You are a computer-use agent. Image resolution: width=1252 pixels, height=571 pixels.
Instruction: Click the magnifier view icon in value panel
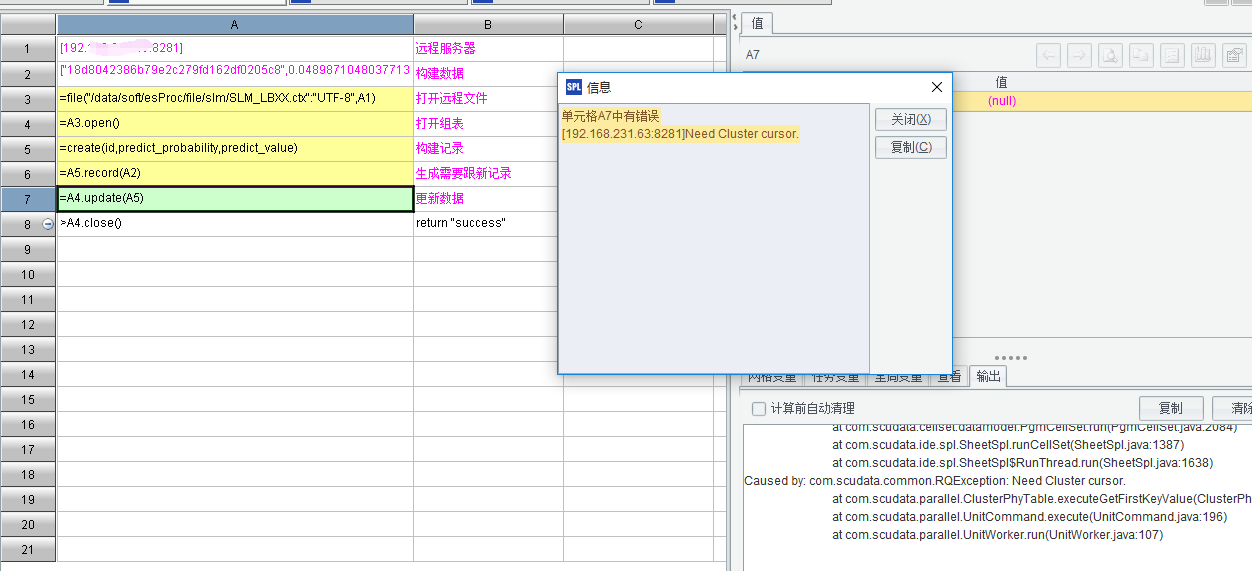tap(1110, 55)
